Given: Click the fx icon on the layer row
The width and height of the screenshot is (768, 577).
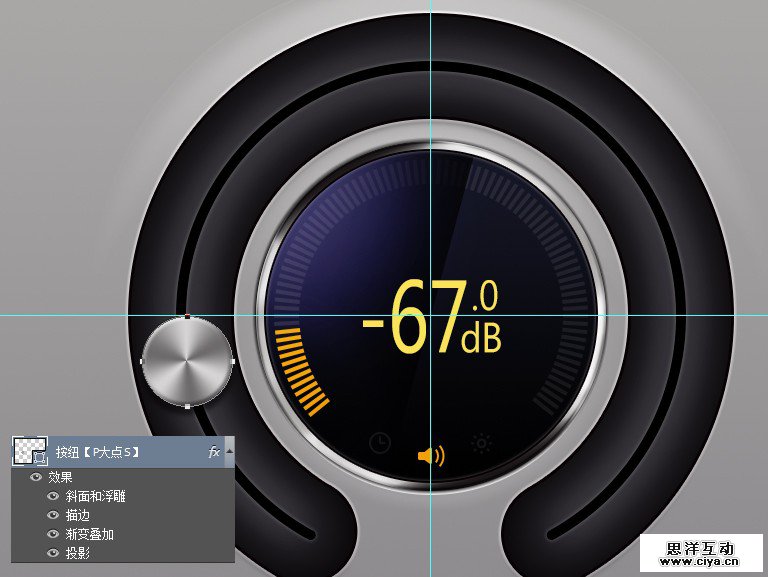Looking at the screenshot, I should 213,452.
